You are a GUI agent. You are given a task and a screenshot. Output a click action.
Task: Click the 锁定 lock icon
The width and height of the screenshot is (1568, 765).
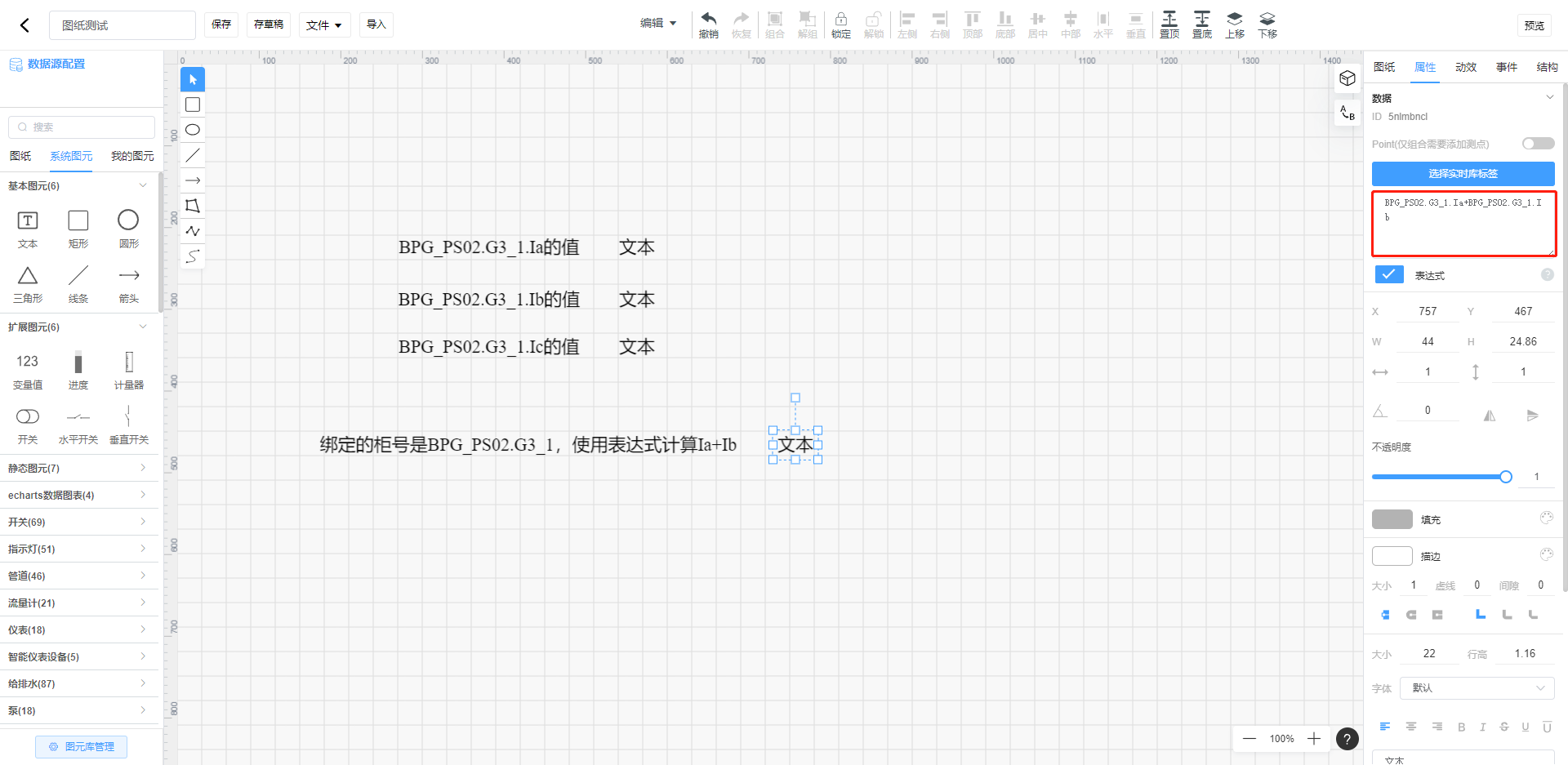click(841, 24)
